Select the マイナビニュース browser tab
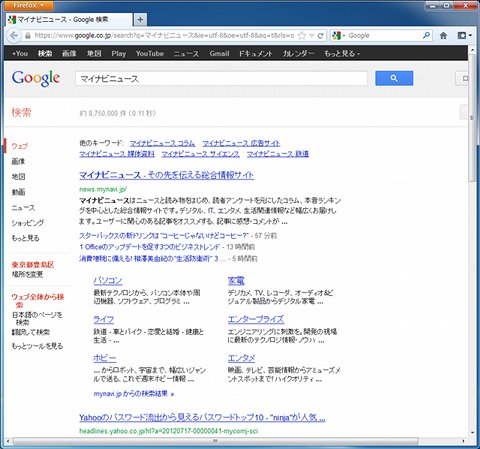480x449 pixels. point(69,20)
